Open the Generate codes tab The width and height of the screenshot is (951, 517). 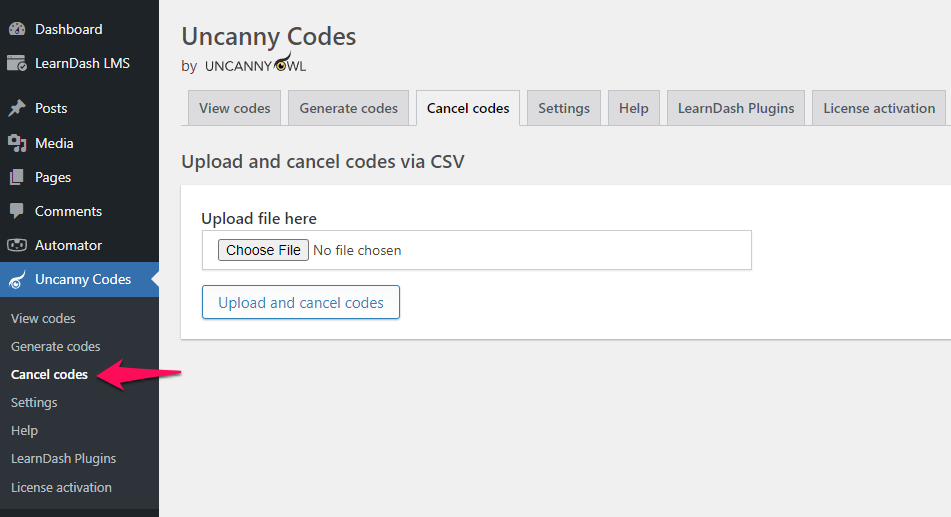(348, 108)
